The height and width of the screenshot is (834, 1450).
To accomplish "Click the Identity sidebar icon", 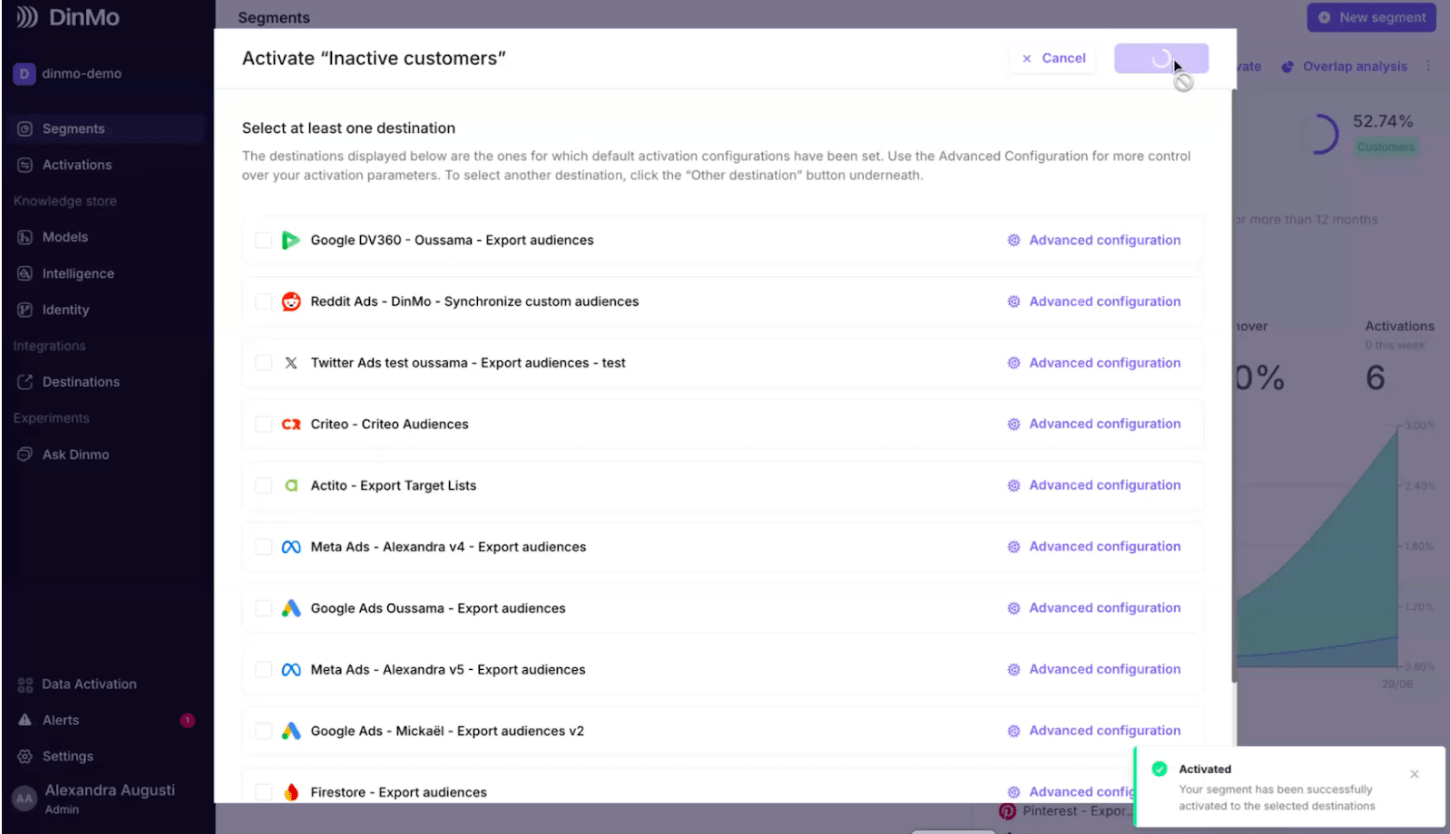I will tap(25, 310).
